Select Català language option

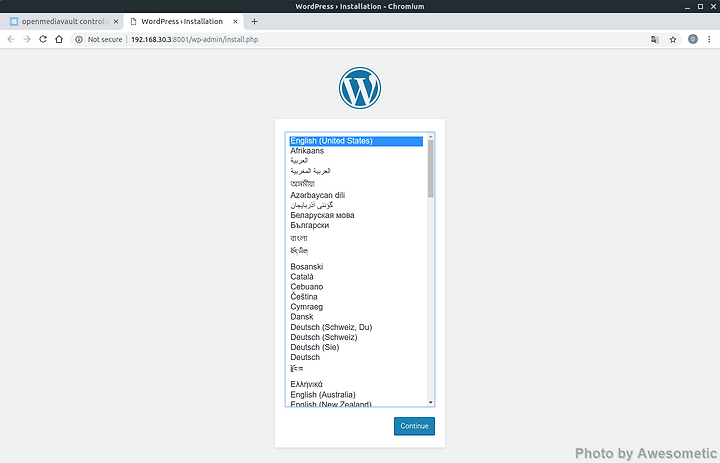click(x=356, y=277)
